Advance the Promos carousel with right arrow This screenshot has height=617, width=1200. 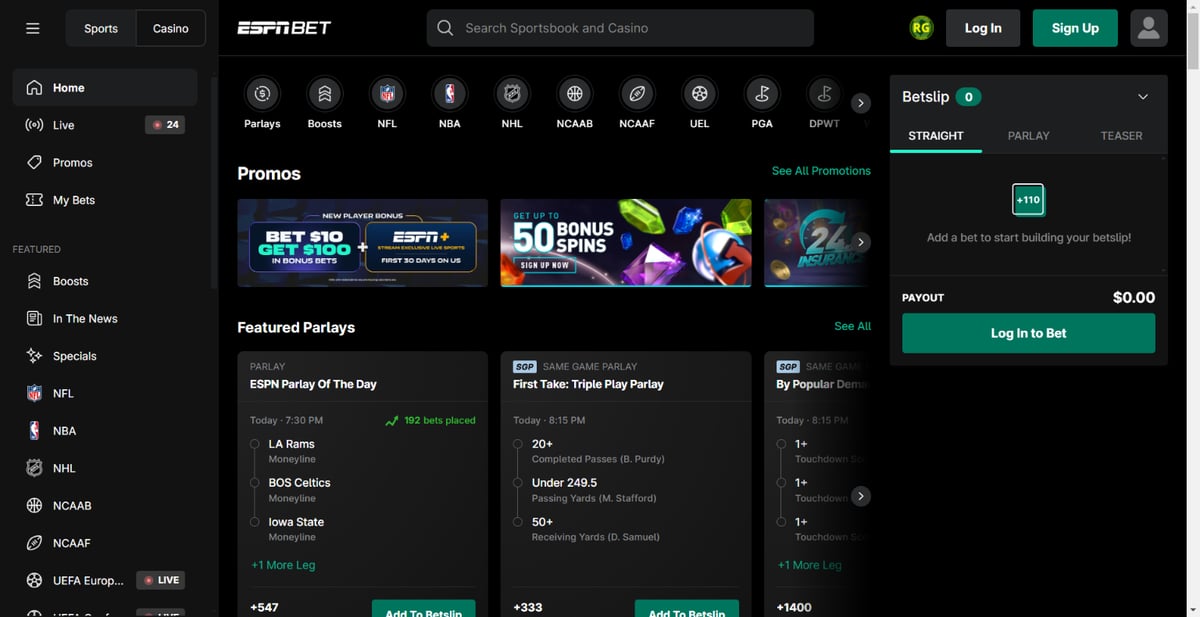(860, 242)
